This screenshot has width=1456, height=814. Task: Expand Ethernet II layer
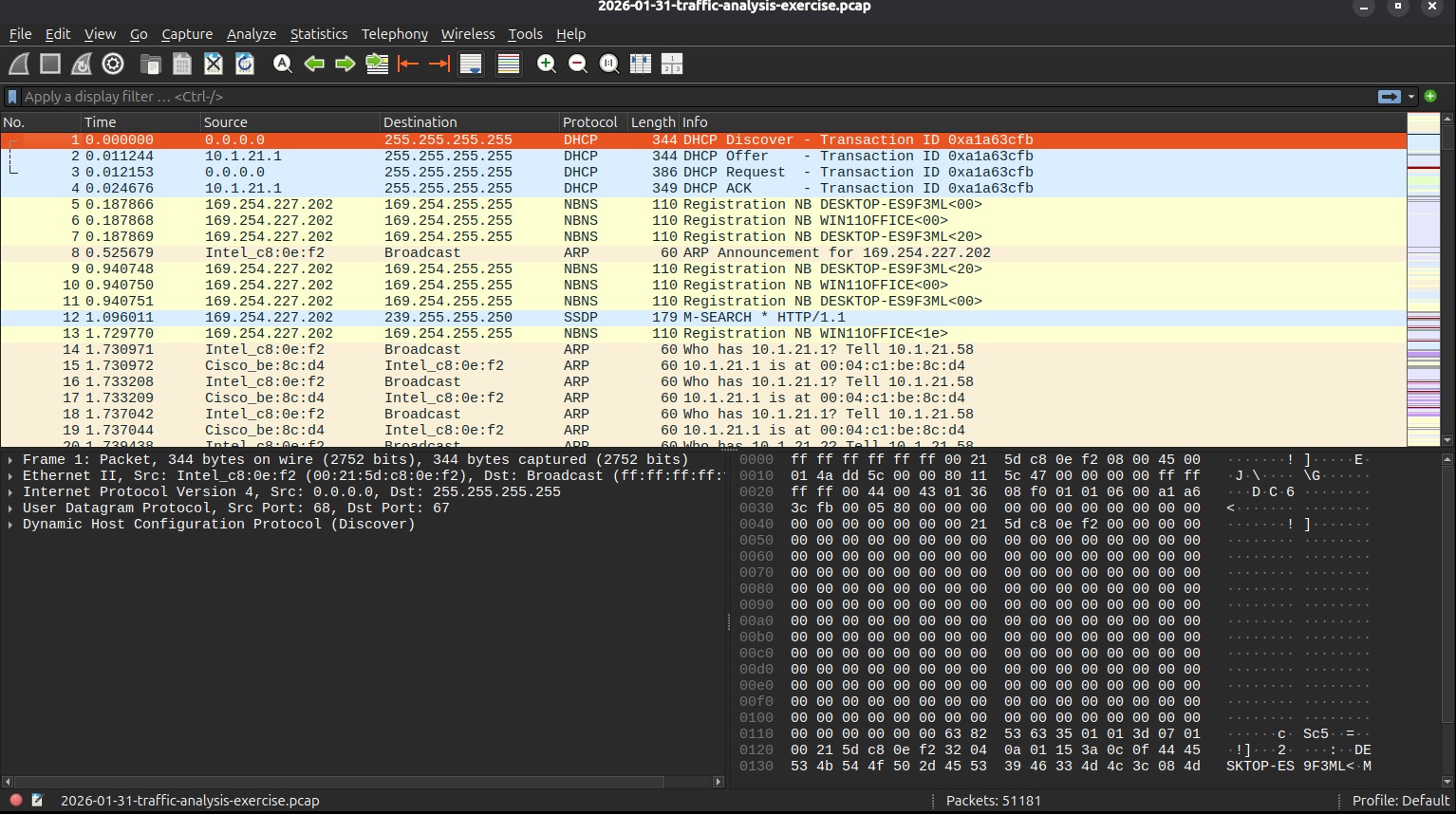click(10, 475)
